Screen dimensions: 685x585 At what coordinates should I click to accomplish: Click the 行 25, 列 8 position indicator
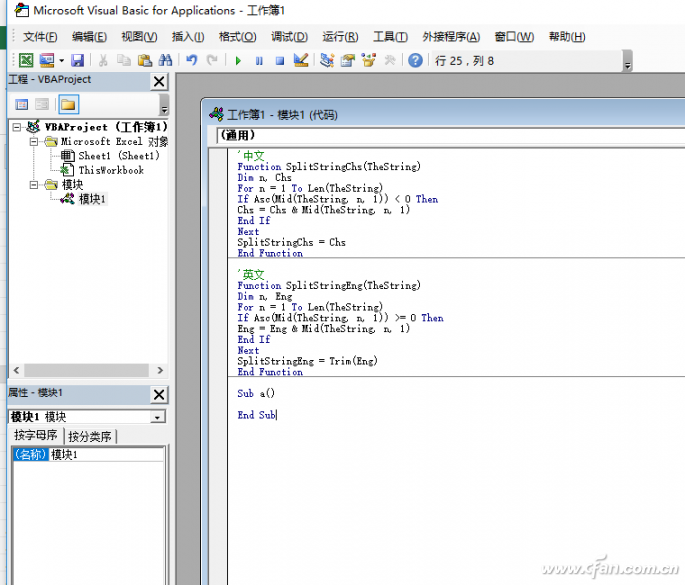pos(464,61)
